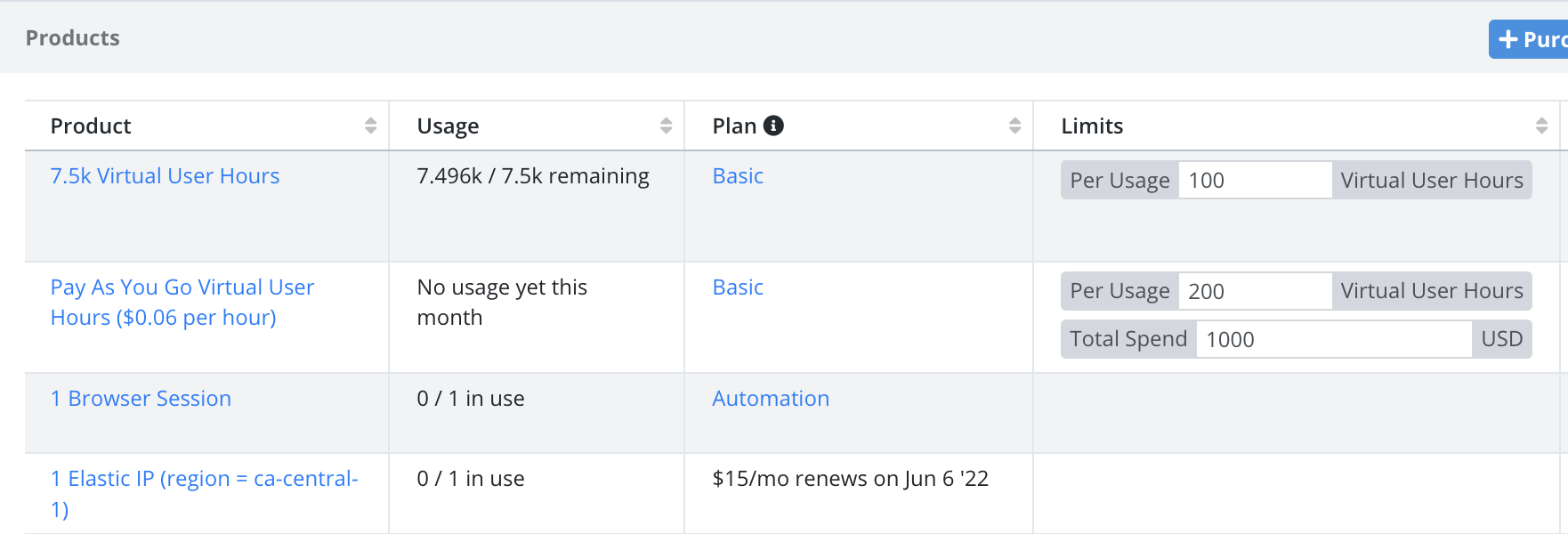The height and width of the screenshot is (534, 1568).
Task: Open the Automation plan link
Action: pos(771,399)
